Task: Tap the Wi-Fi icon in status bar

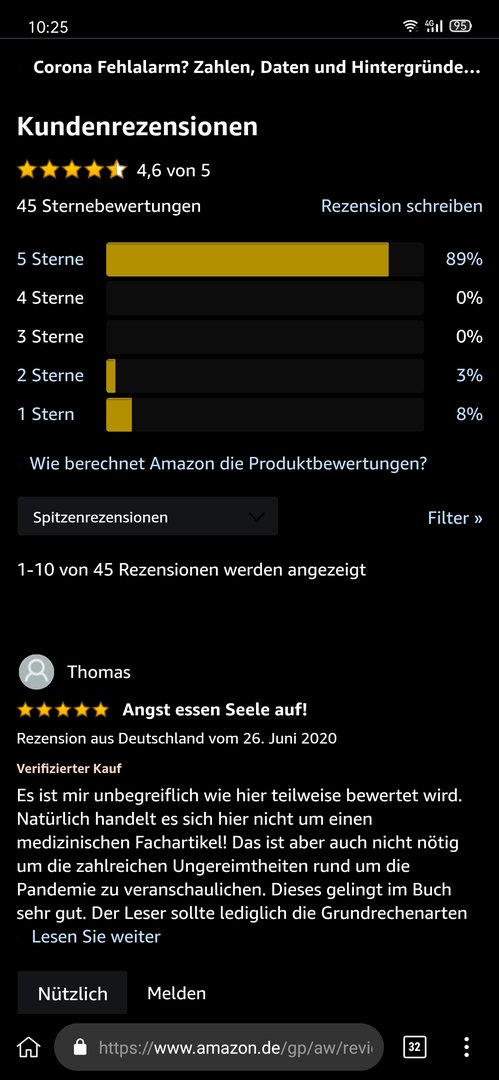Action: [411, 26]
